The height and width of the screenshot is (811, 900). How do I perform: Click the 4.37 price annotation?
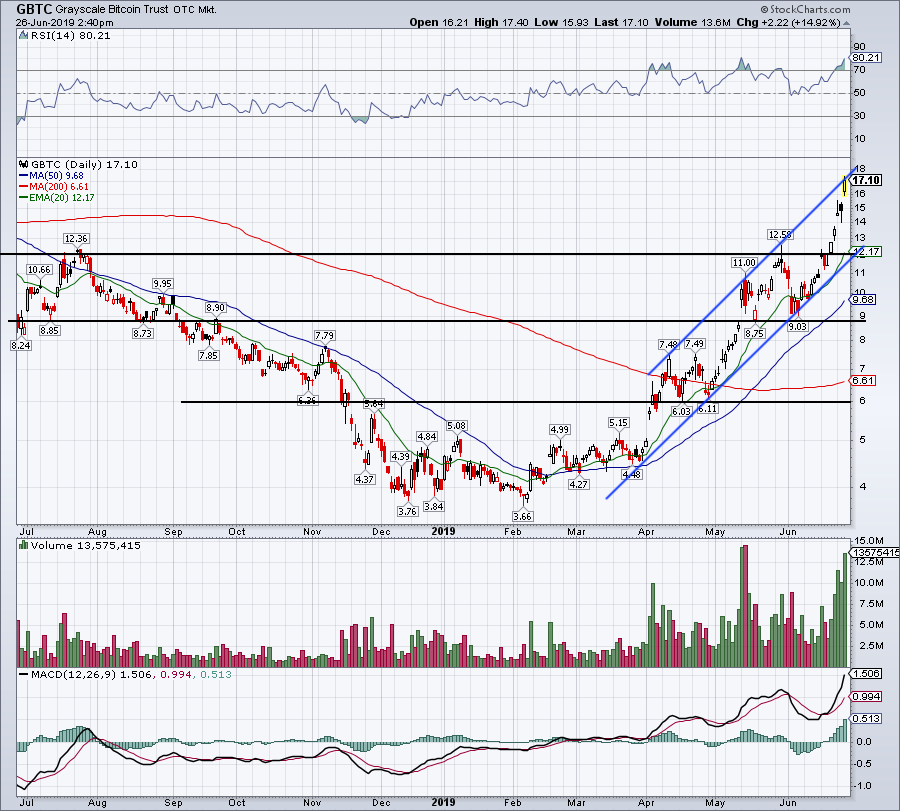click(x=364, y=479)
